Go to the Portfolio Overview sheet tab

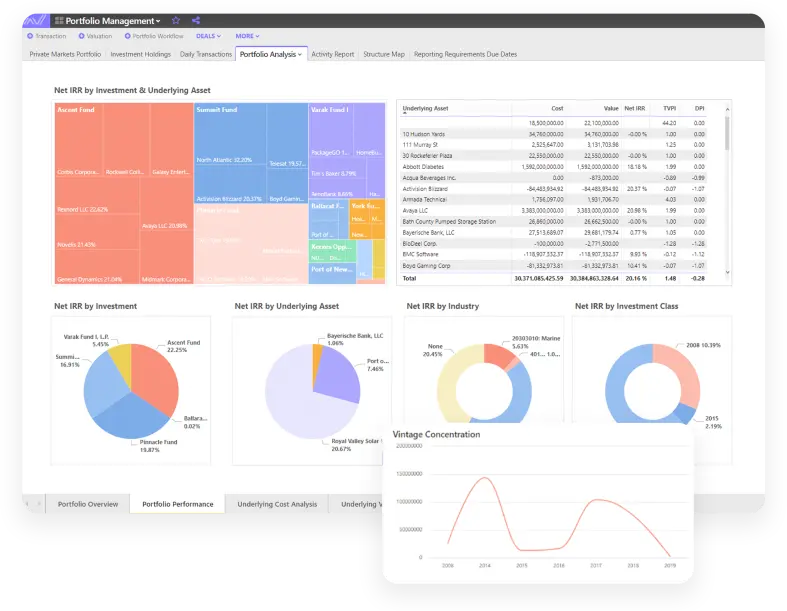click(x=88, y=504)
